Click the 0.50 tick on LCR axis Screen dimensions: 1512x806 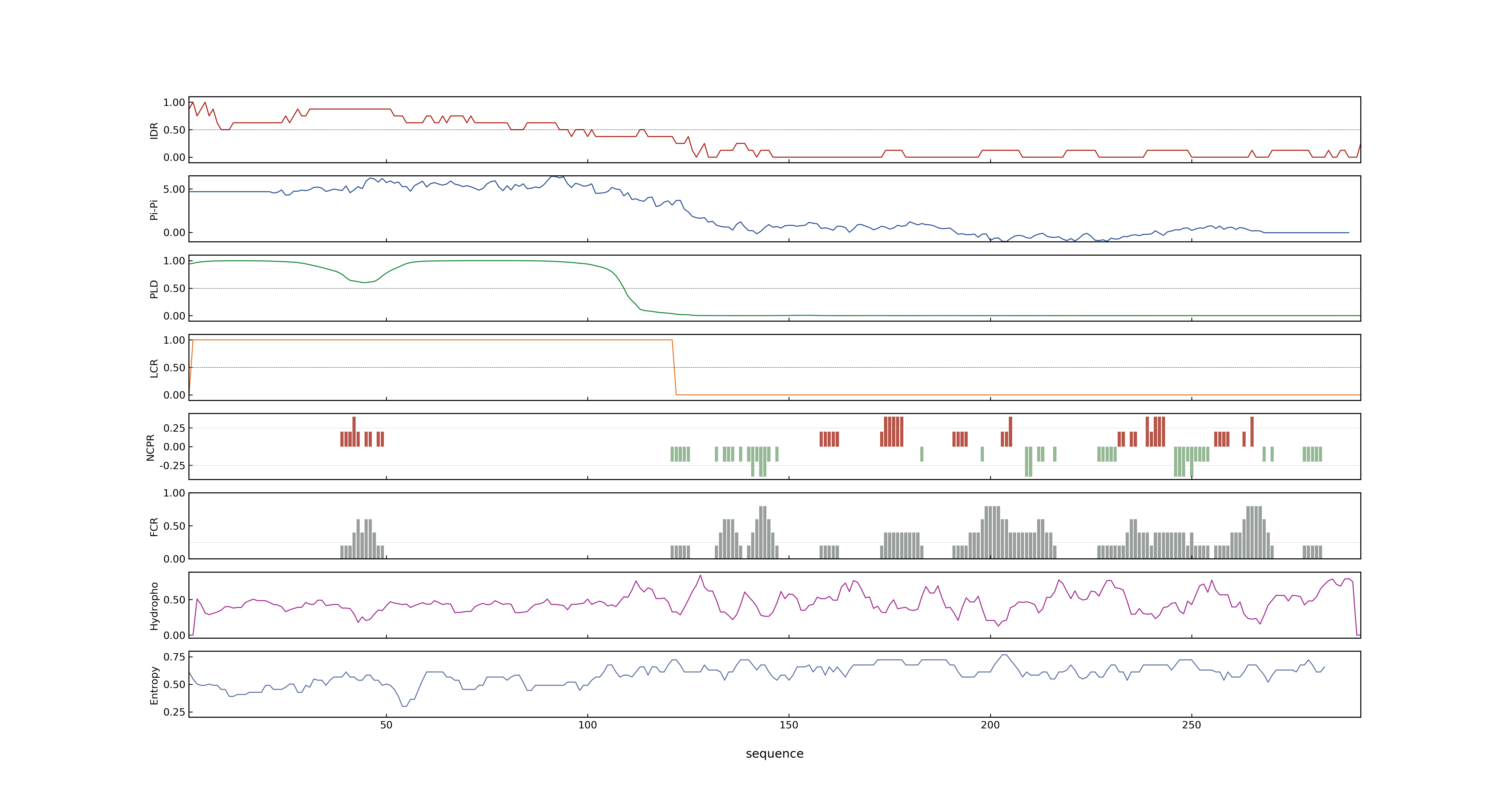click(174, 367)
